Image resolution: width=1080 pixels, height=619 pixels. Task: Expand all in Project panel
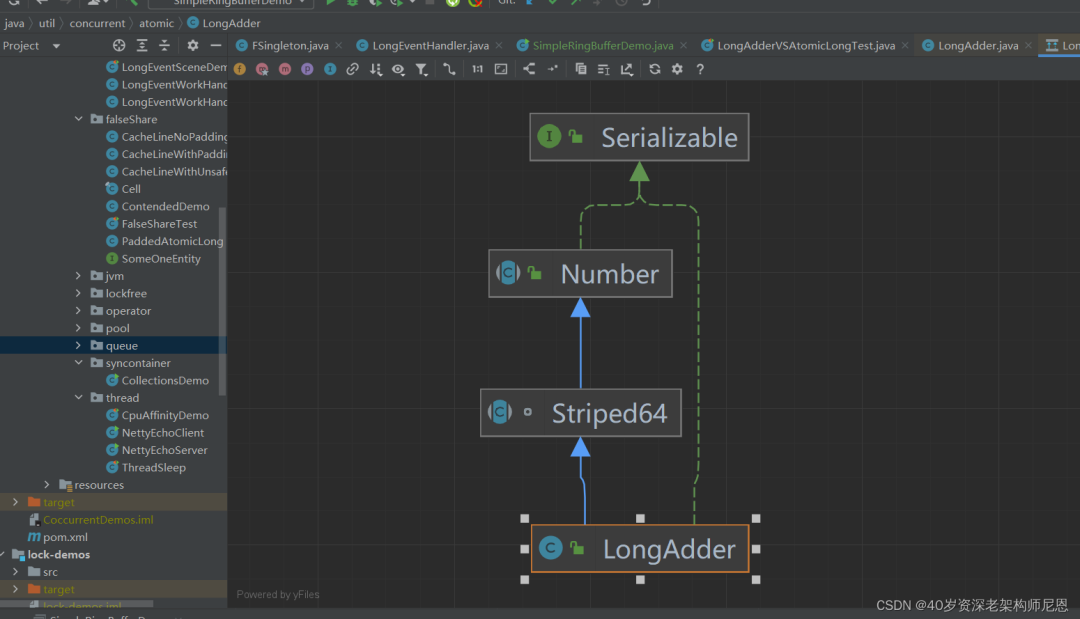pos(142,45)
